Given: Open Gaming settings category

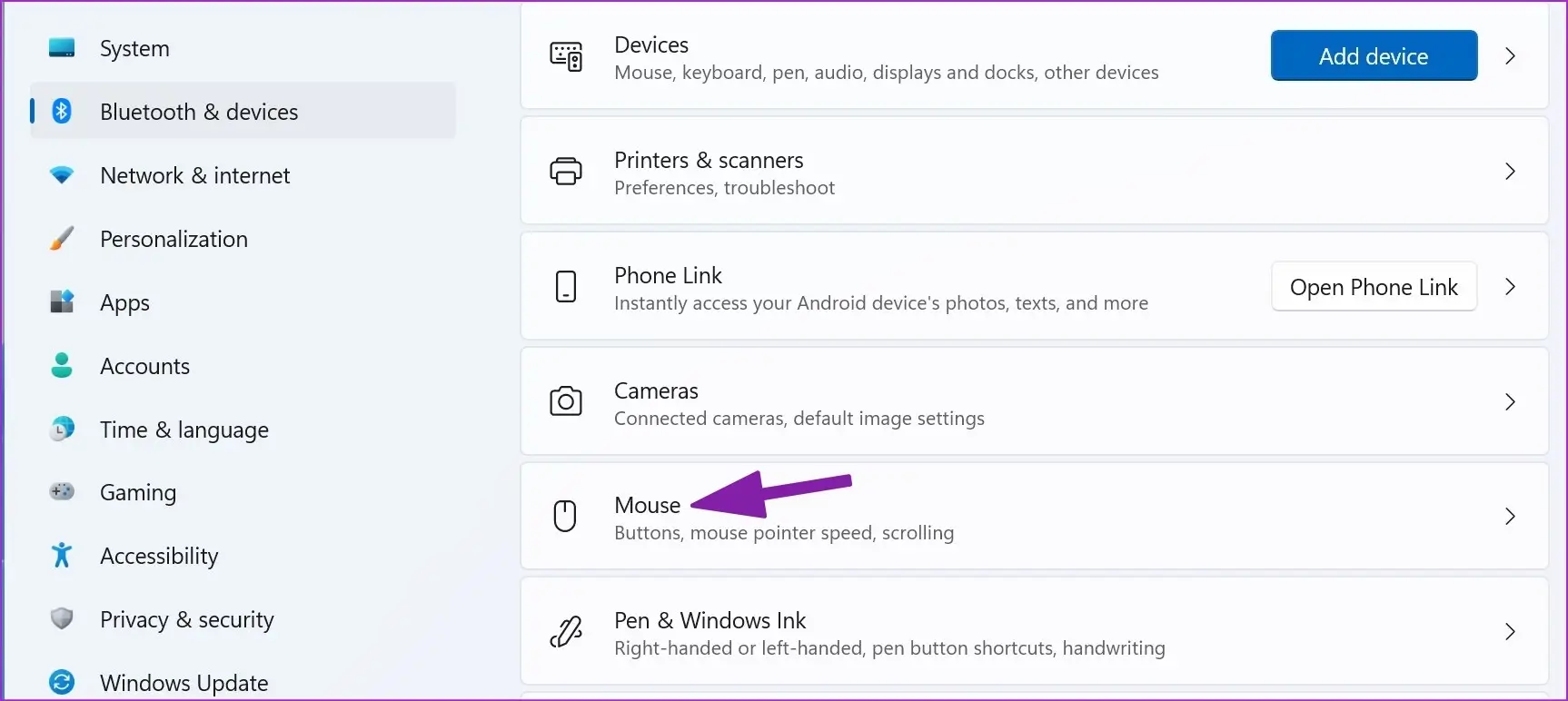Looking at the screenshot, I should (243, 491).
